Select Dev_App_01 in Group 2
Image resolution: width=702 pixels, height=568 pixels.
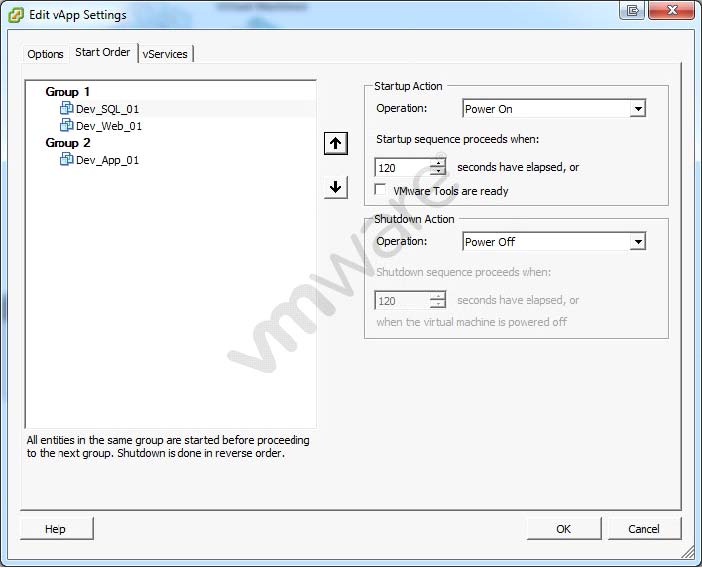(x=107, y=160)
